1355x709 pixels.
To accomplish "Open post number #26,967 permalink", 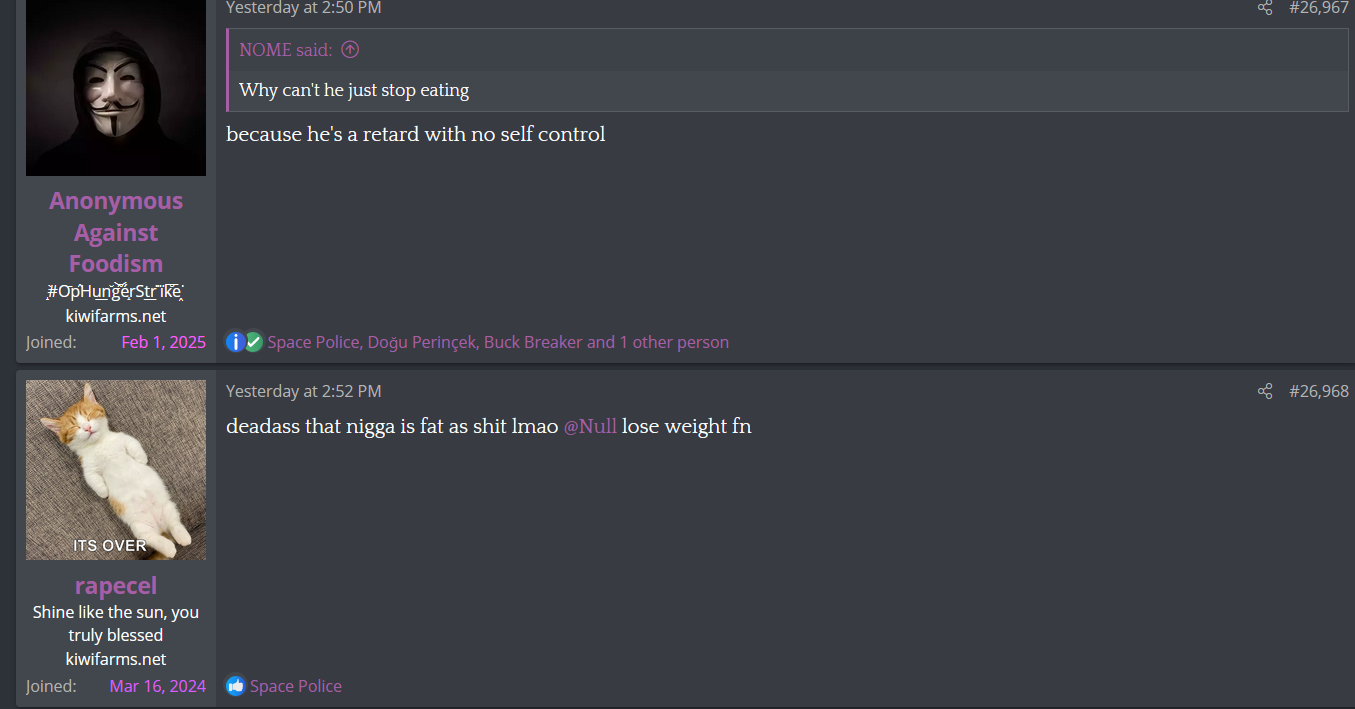I will pyautogui.click(x=1319, y=8).
